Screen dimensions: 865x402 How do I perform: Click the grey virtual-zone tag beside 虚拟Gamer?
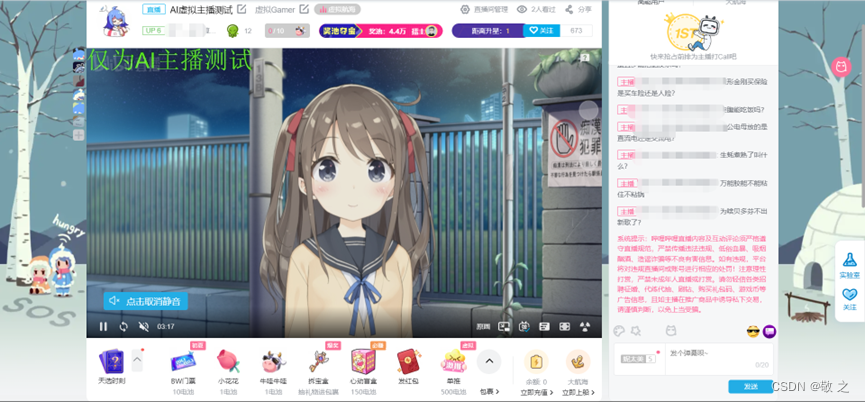coord(338,9)
